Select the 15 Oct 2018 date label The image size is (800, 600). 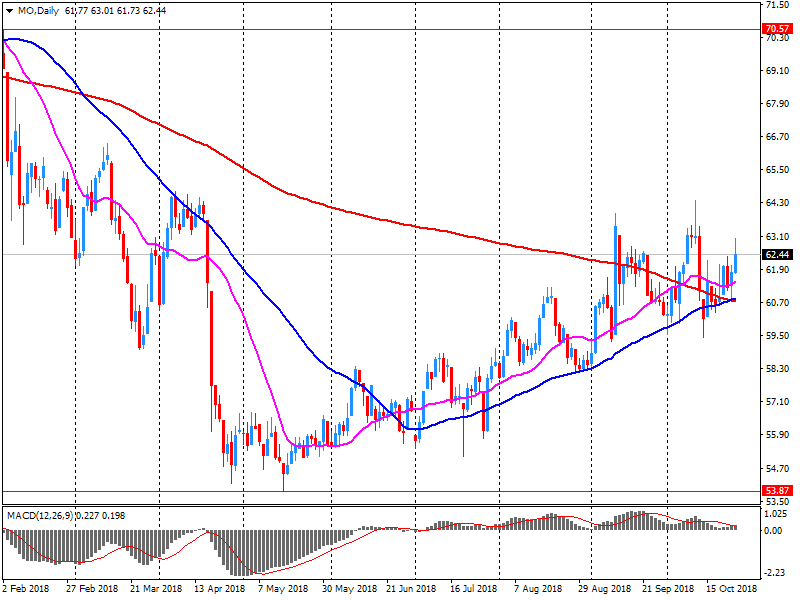pyautogui.click(x=732, y=588)
